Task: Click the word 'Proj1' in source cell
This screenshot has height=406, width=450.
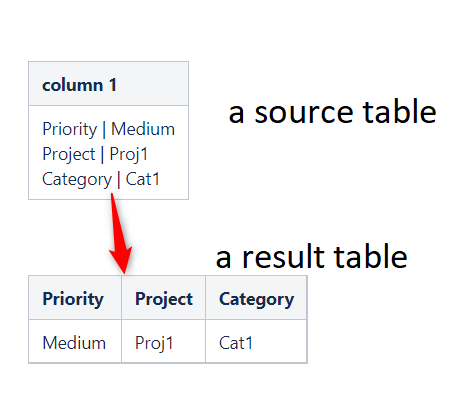Action: [x=129, y=154]
